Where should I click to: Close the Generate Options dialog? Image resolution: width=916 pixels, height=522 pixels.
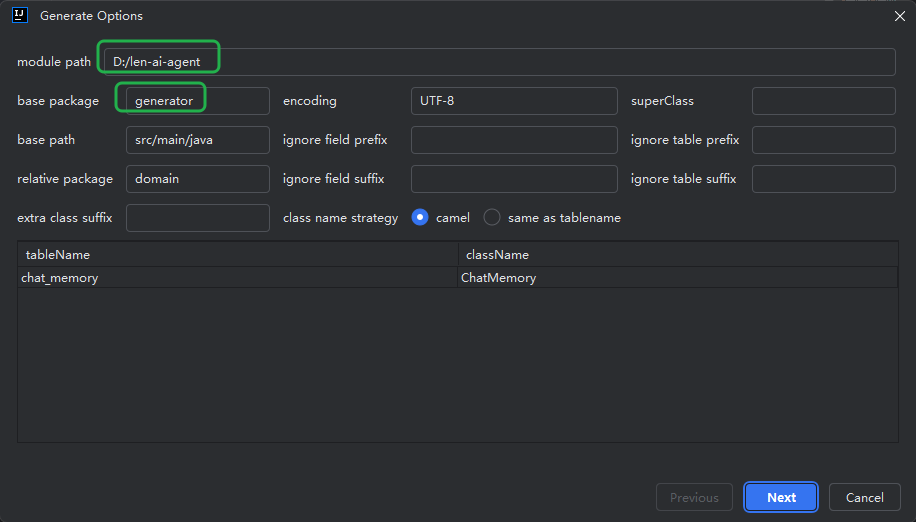click(x=900, y=16)
